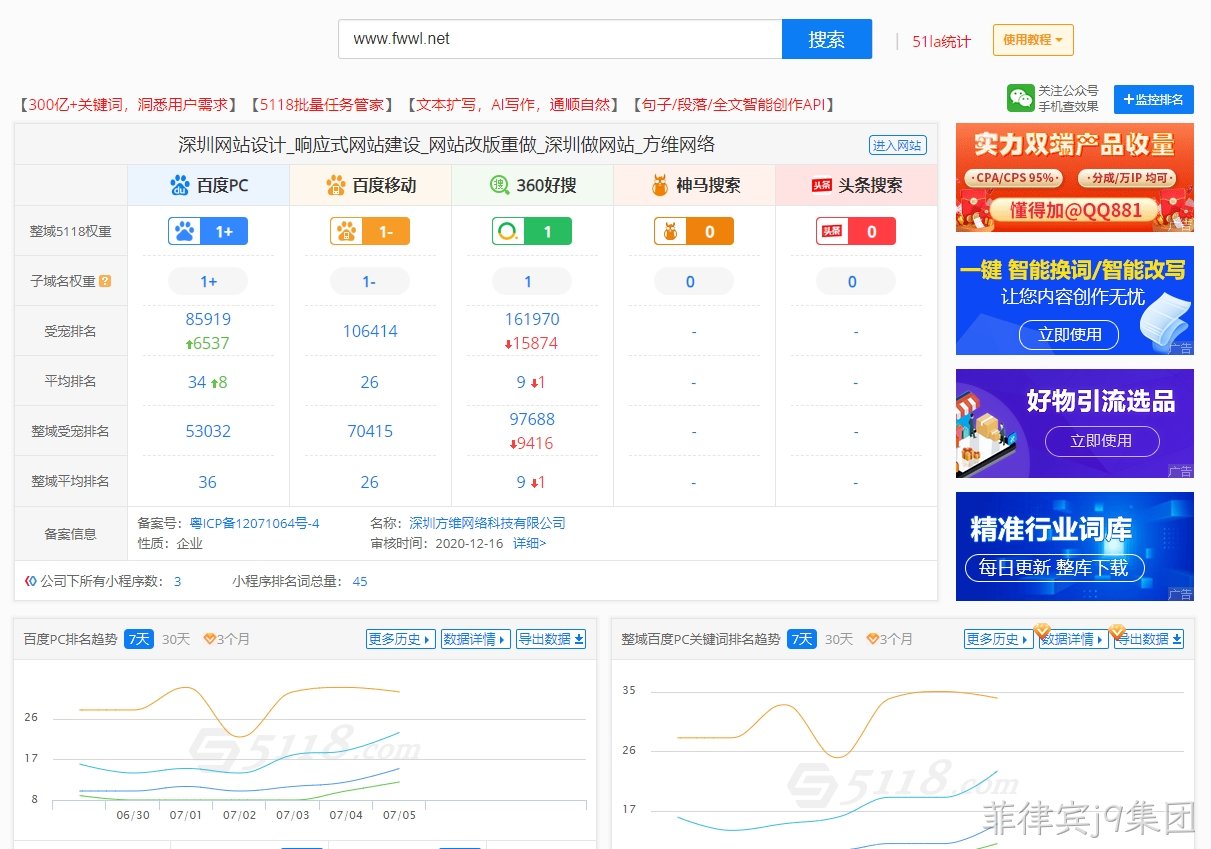Click the 百度PC 子域名权重 pill 1+
1211x849 pixels.
[208, 281]
